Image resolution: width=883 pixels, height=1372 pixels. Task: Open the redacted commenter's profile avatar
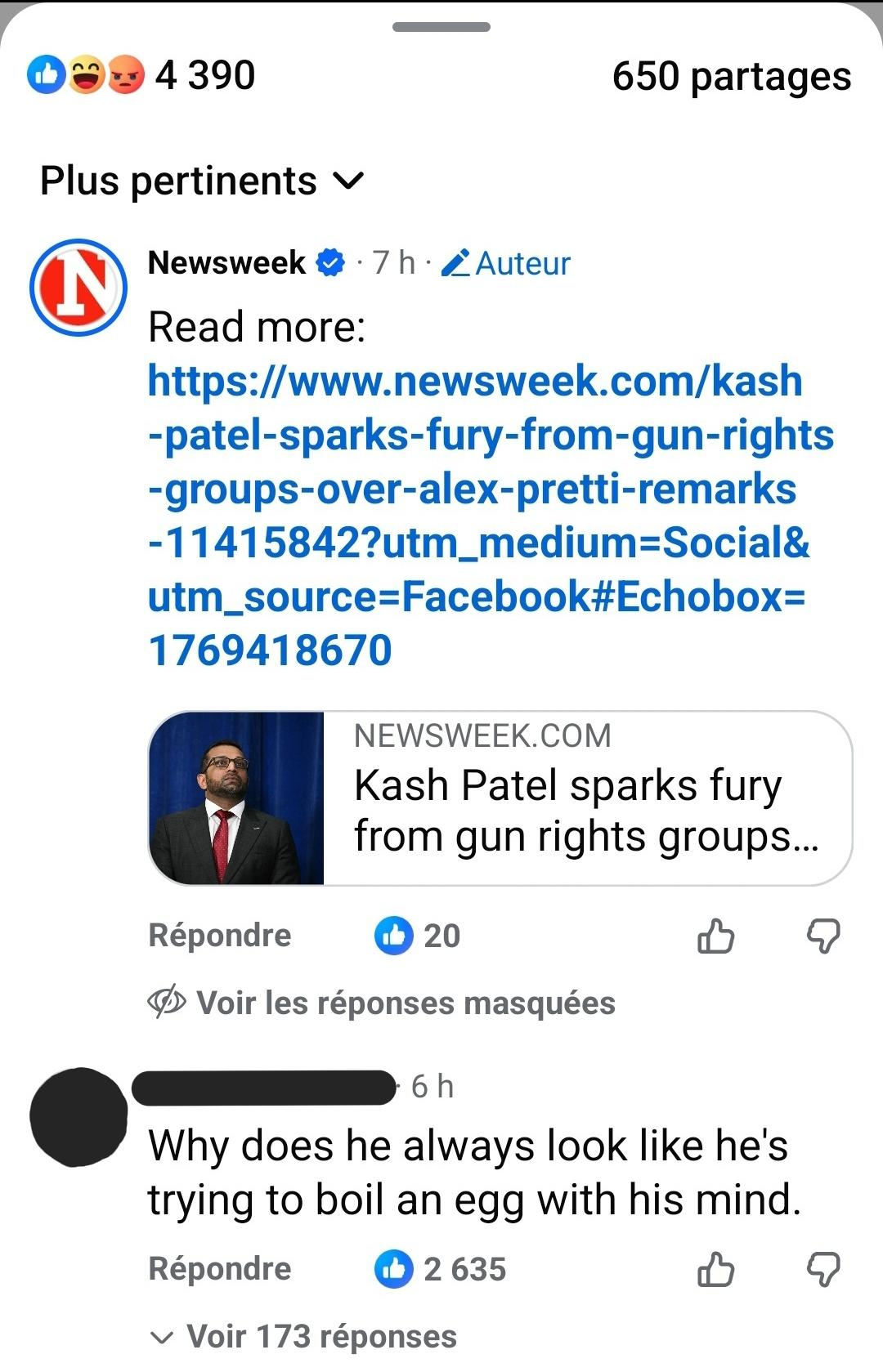pyautogui.click(x=78, y=1116)
